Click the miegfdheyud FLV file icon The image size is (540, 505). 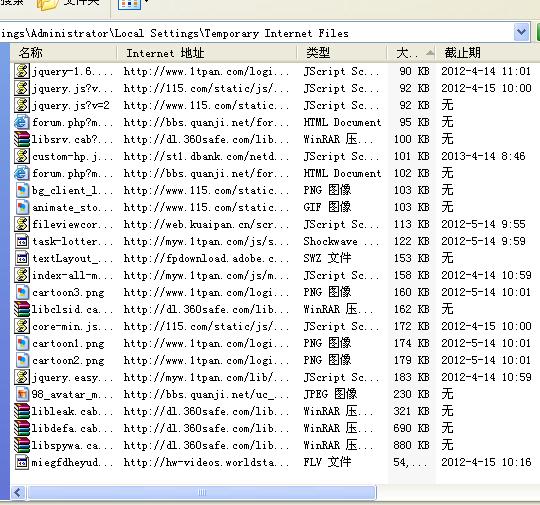point(22,462)
